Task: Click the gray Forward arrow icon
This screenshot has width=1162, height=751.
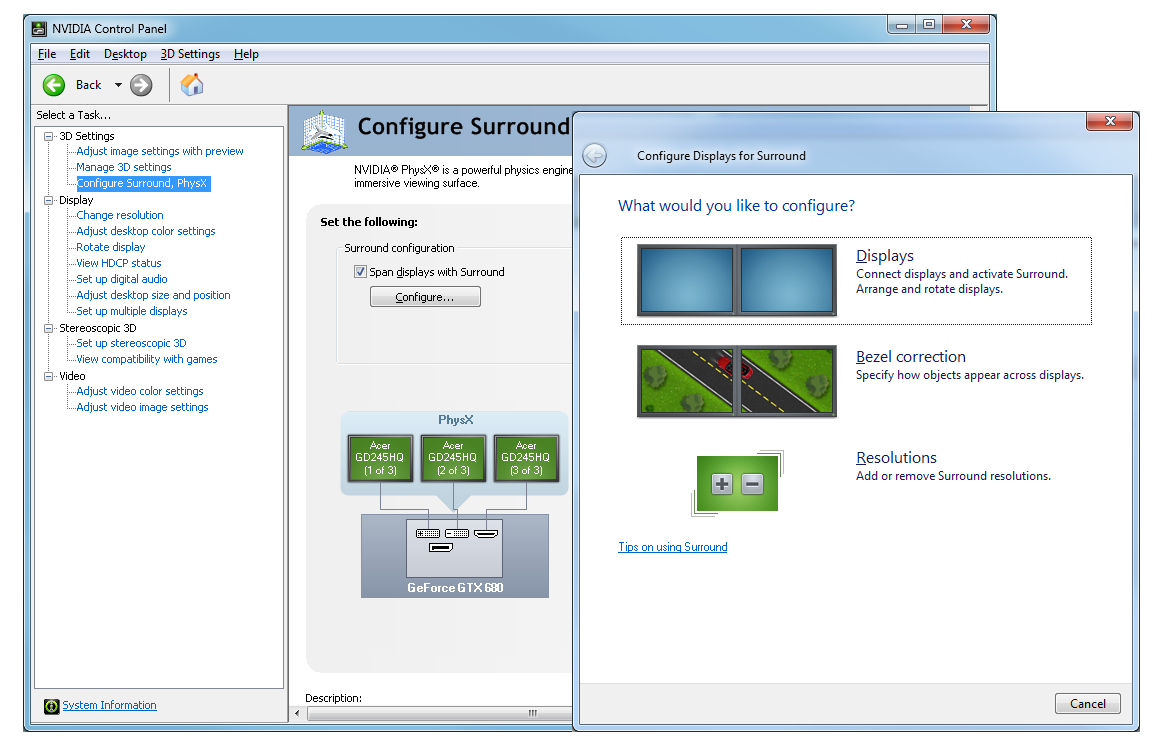Action: [x=141, y=85]
